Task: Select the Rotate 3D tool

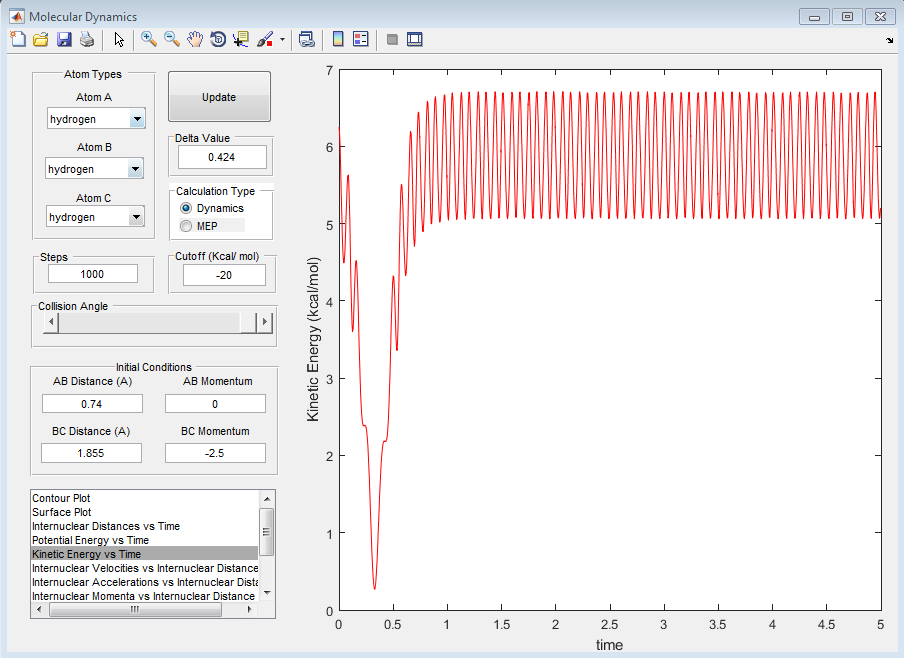Action: [x=218, y=40]
